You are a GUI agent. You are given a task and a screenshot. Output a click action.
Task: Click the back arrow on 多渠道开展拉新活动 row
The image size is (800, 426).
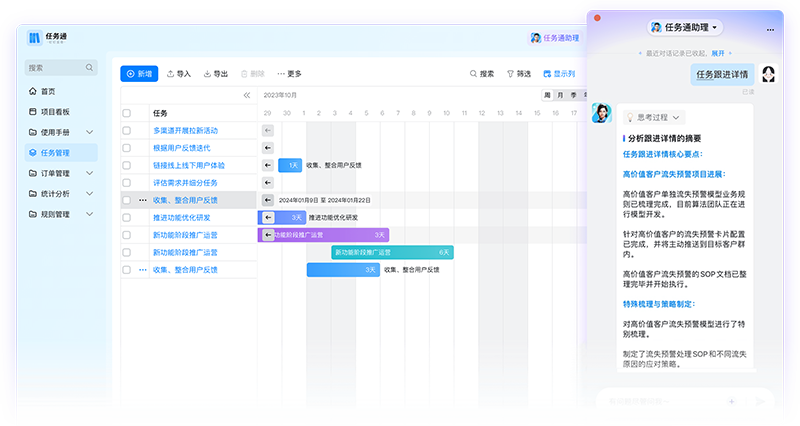click(267, 131)
